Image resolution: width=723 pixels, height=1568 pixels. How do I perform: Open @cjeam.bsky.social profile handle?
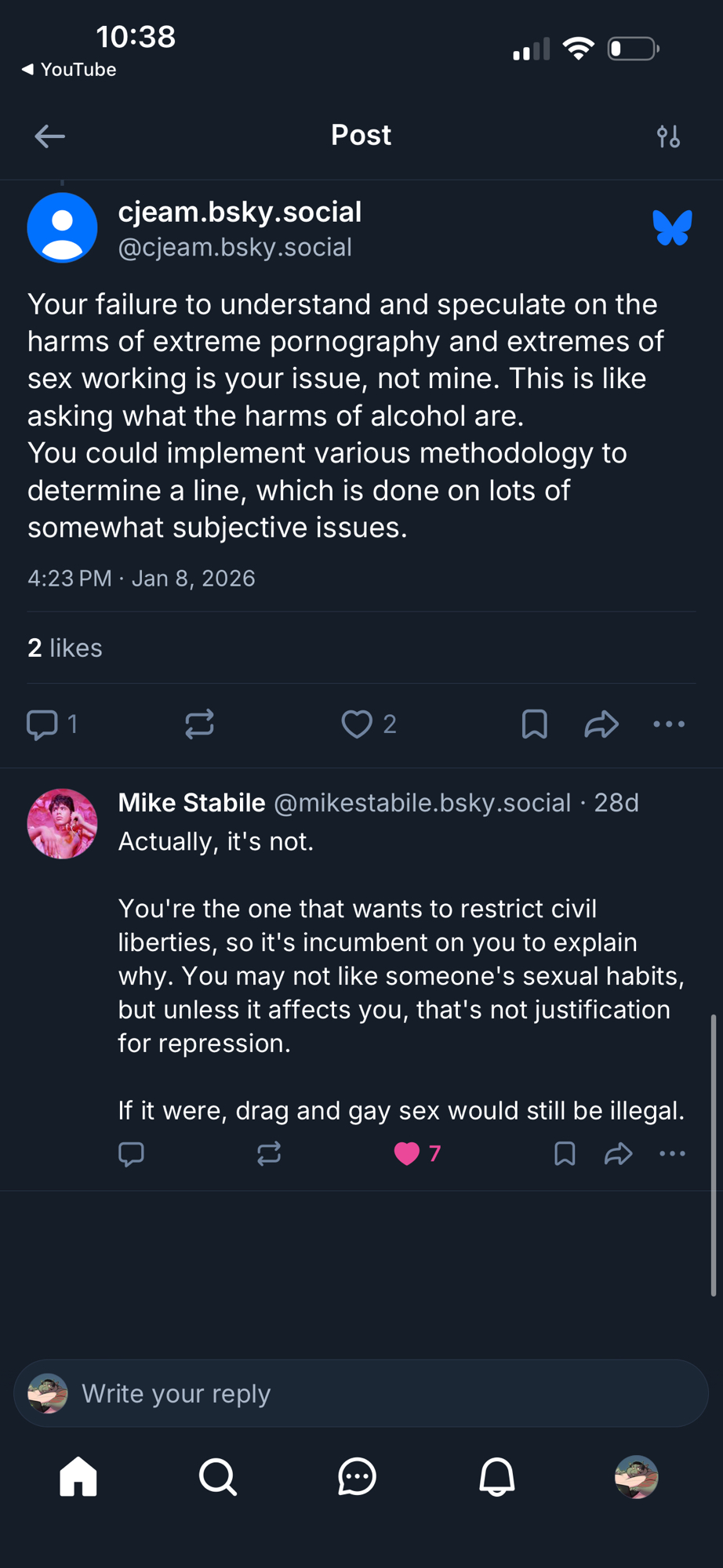234,248
